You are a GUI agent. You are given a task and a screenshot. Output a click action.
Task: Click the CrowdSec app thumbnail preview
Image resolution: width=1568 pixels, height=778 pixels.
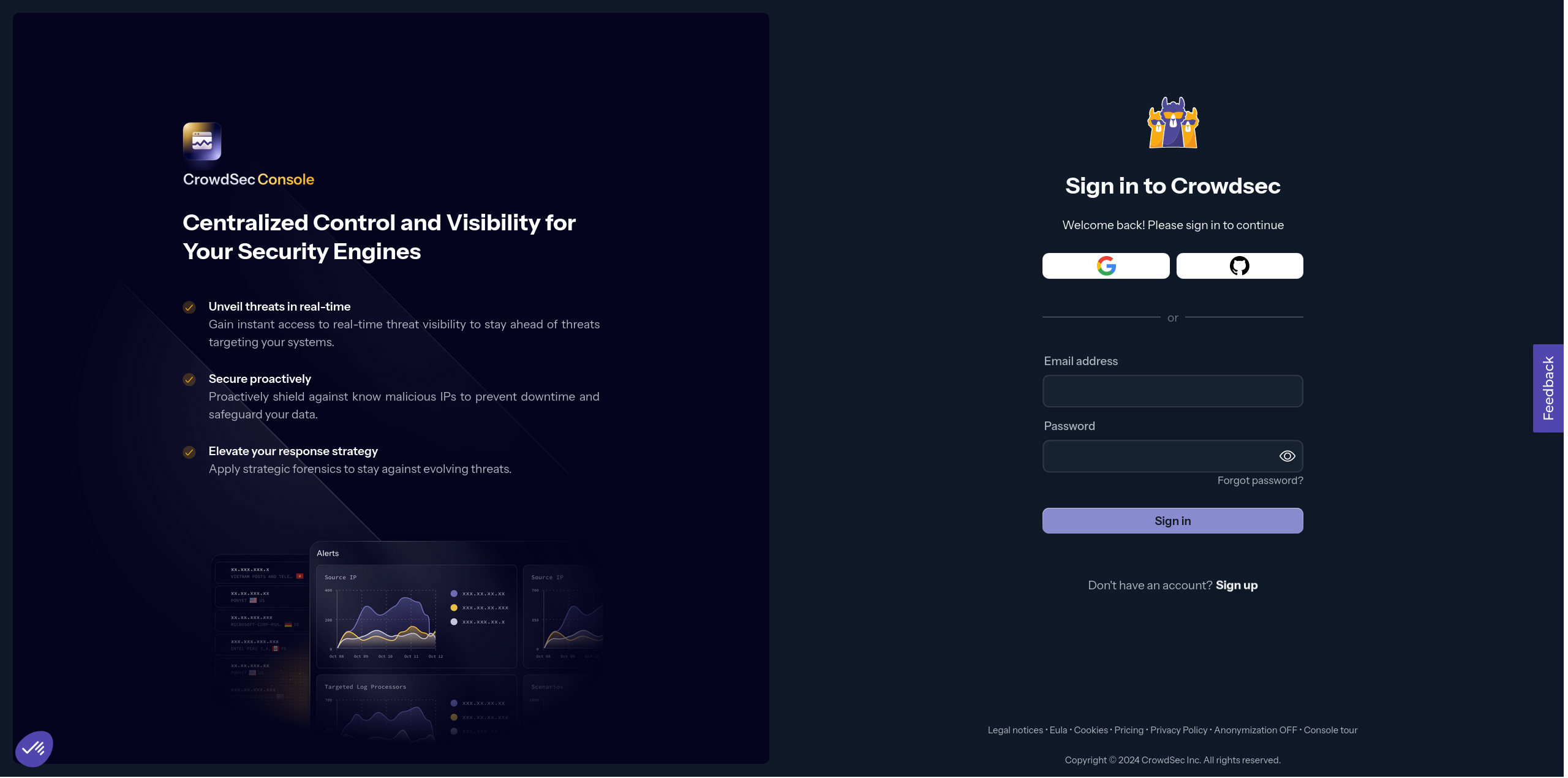point(201,140)
